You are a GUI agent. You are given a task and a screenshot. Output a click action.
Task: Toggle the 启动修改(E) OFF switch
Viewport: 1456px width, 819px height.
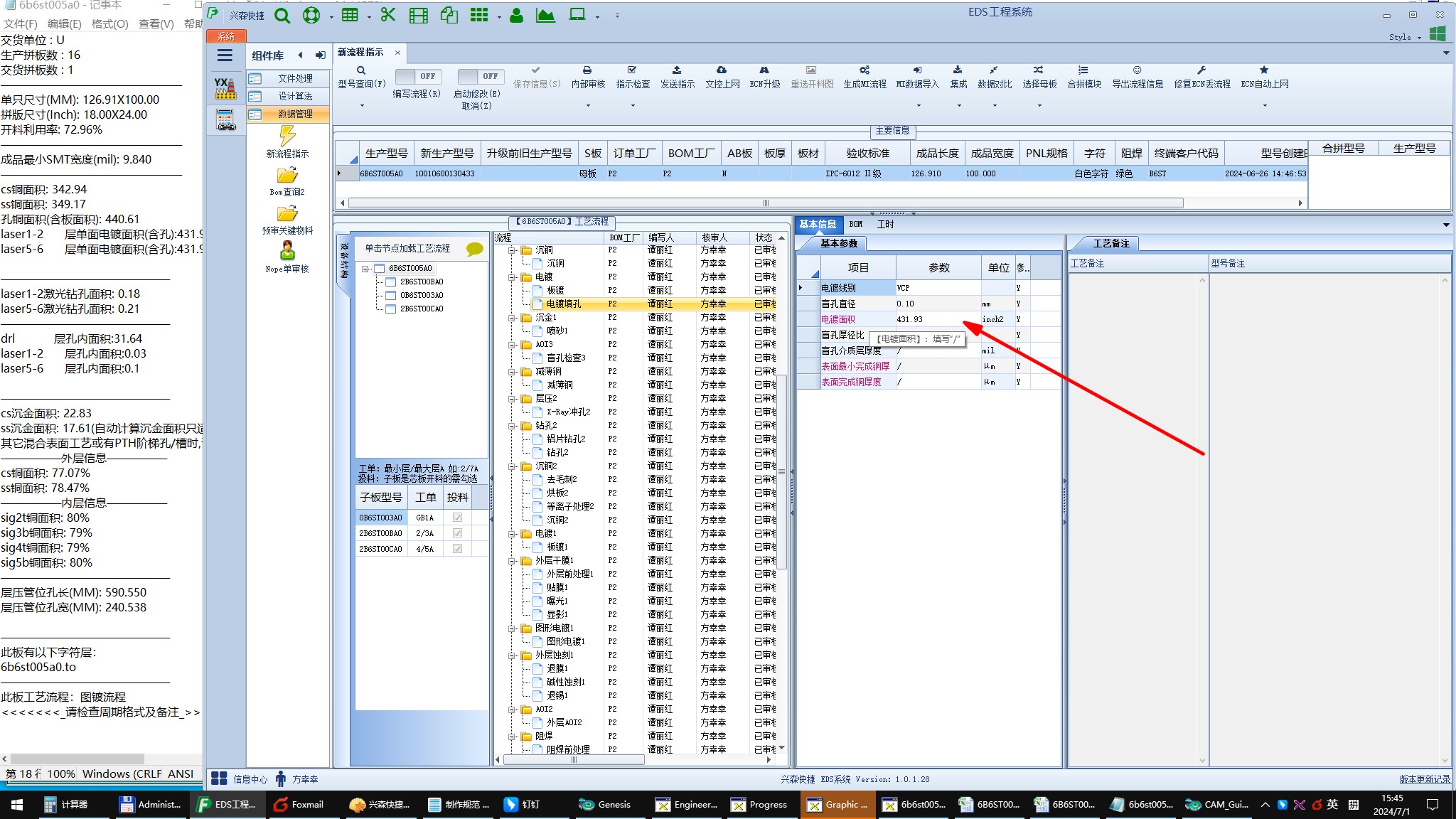[481, 76]
